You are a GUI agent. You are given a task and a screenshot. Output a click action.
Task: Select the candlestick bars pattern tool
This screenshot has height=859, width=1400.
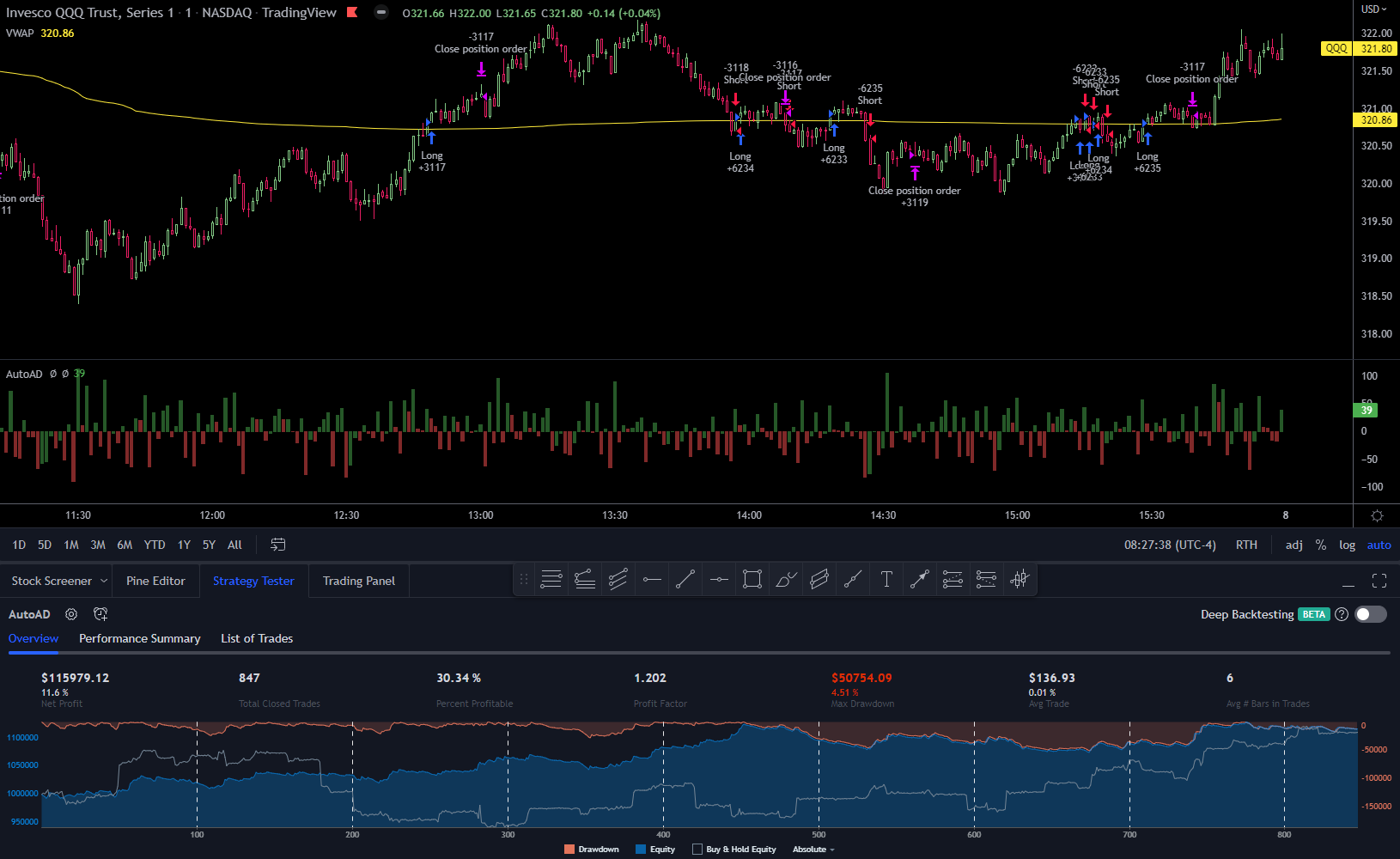[1020, 580]
